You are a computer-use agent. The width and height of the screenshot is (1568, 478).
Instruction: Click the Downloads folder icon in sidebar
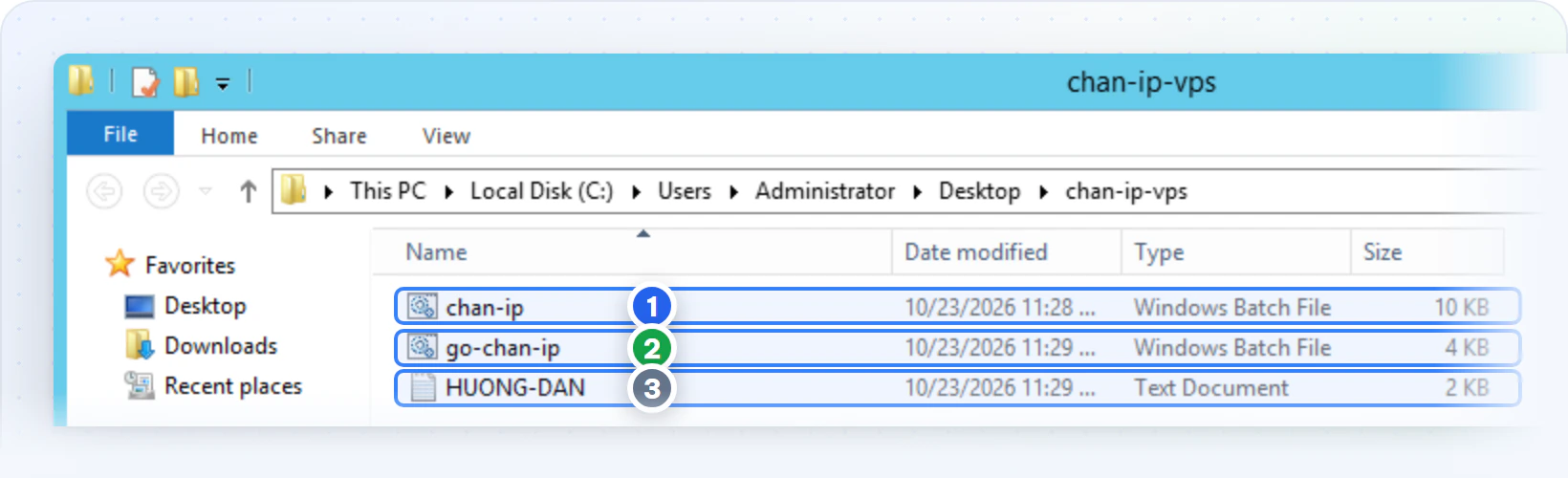(x=140, y=345)
